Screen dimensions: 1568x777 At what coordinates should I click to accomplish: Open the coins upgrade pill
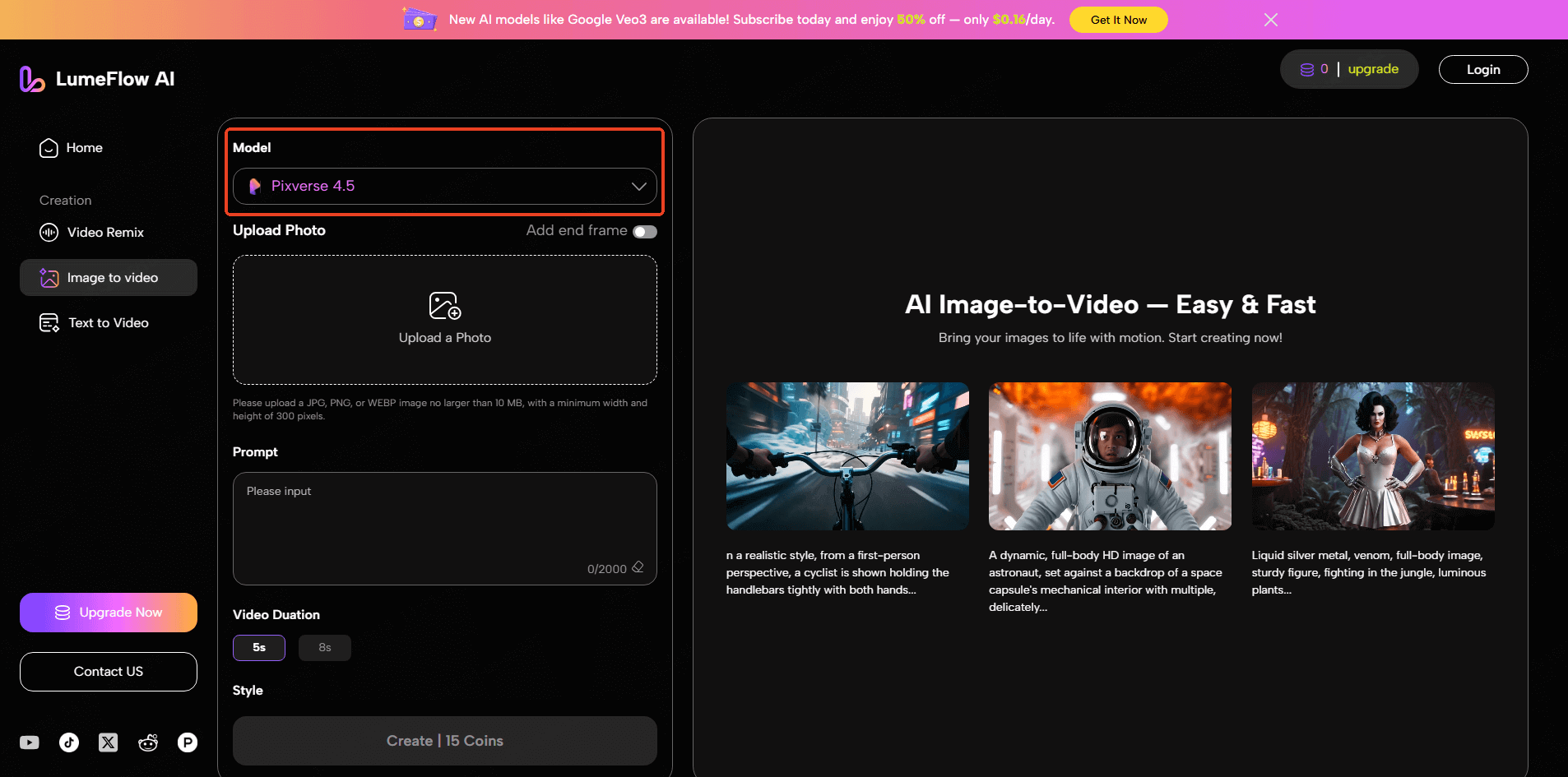click(x=1348, y=69)
